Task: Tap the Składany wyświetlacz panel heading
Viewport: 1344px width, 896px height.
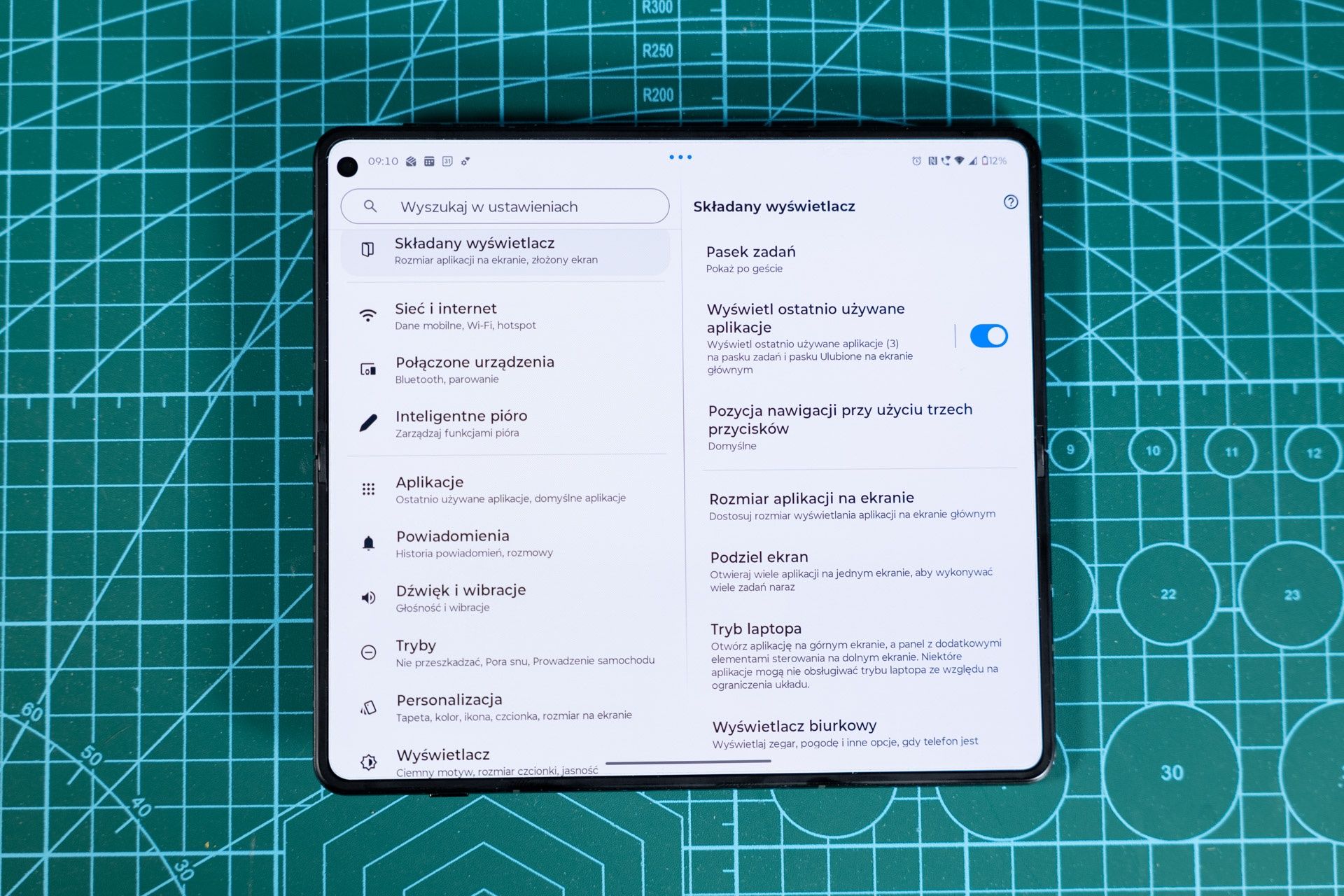Action: (774, 206)
